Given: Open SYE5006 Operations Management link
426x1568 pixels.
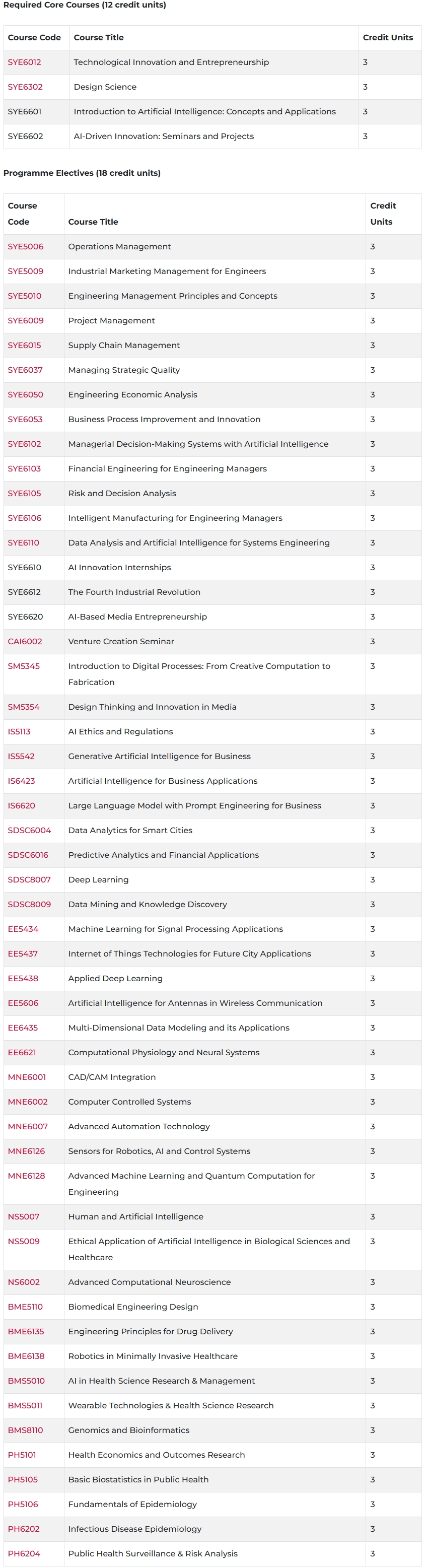Looking at the screenshot, I should (26, 246).
